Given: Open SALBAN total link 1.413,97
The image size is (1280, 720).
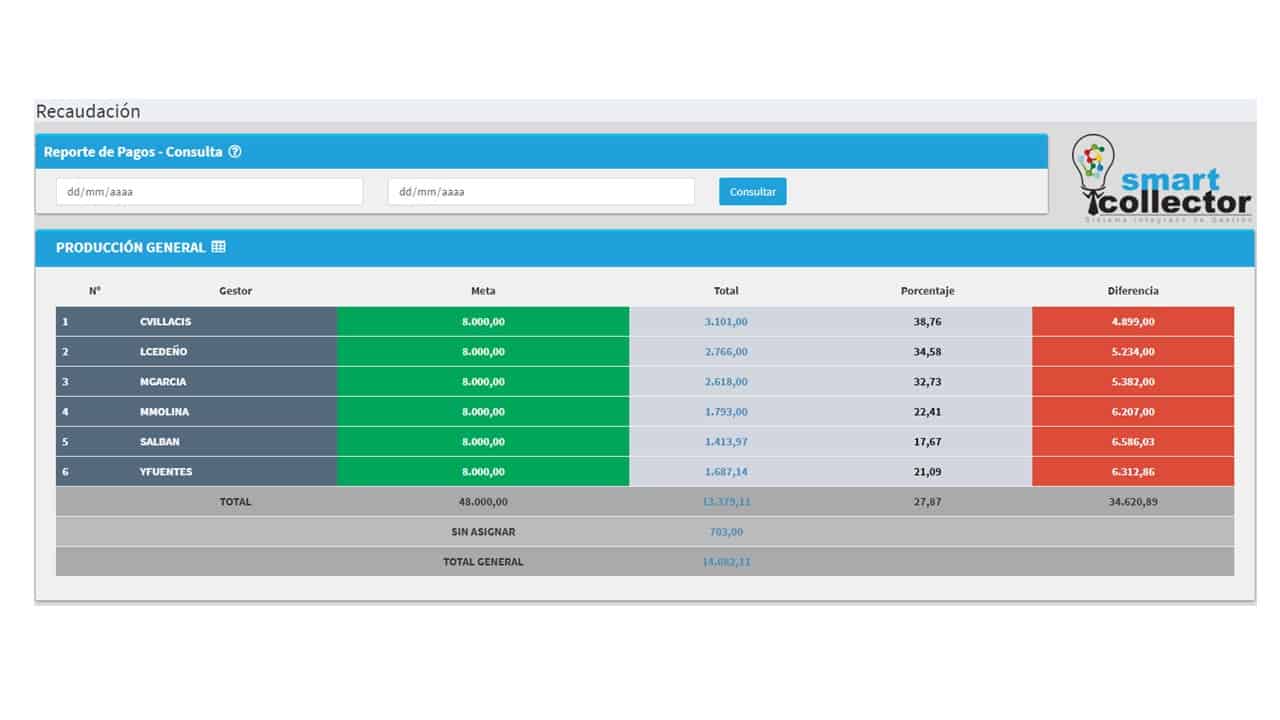Looking at the screenshot, I should point(726,442).
